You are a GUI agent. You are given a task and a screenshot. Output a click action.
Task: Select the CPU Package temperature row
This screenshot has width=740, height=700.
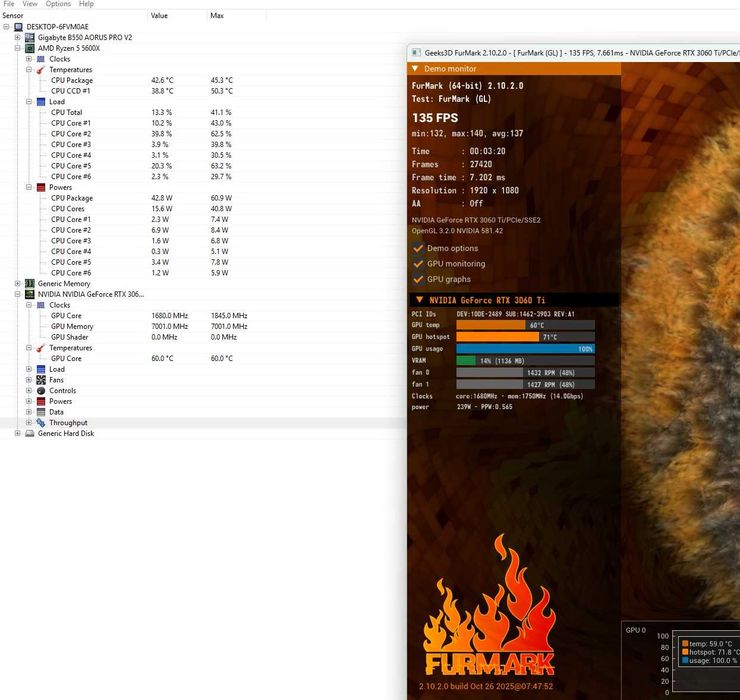point(203,80)
